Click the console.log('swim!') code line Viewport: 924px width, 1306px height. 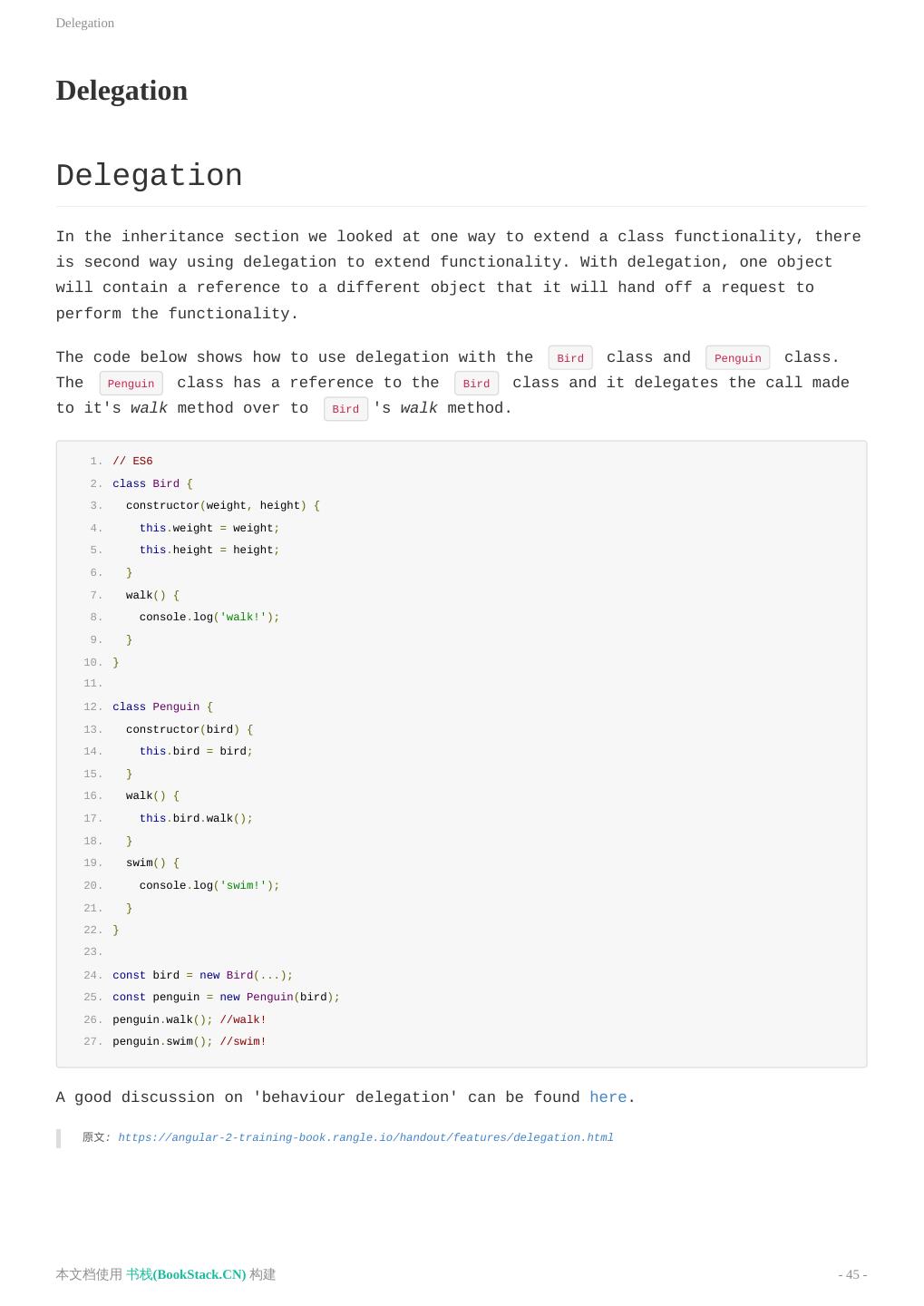coord(209,885)
